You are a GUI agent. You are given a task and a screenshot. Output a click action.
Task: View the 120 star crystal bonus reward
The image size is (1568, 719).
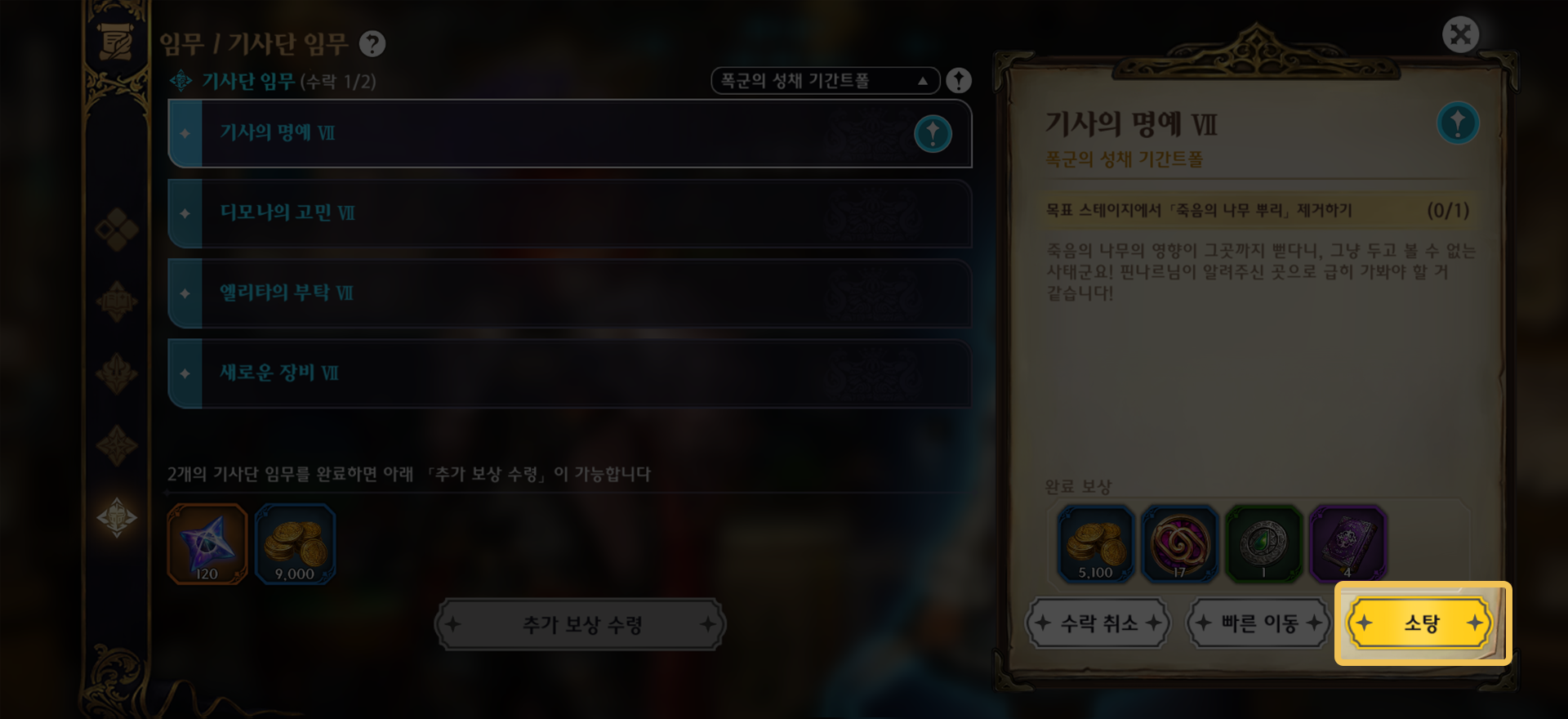point(207,543)
